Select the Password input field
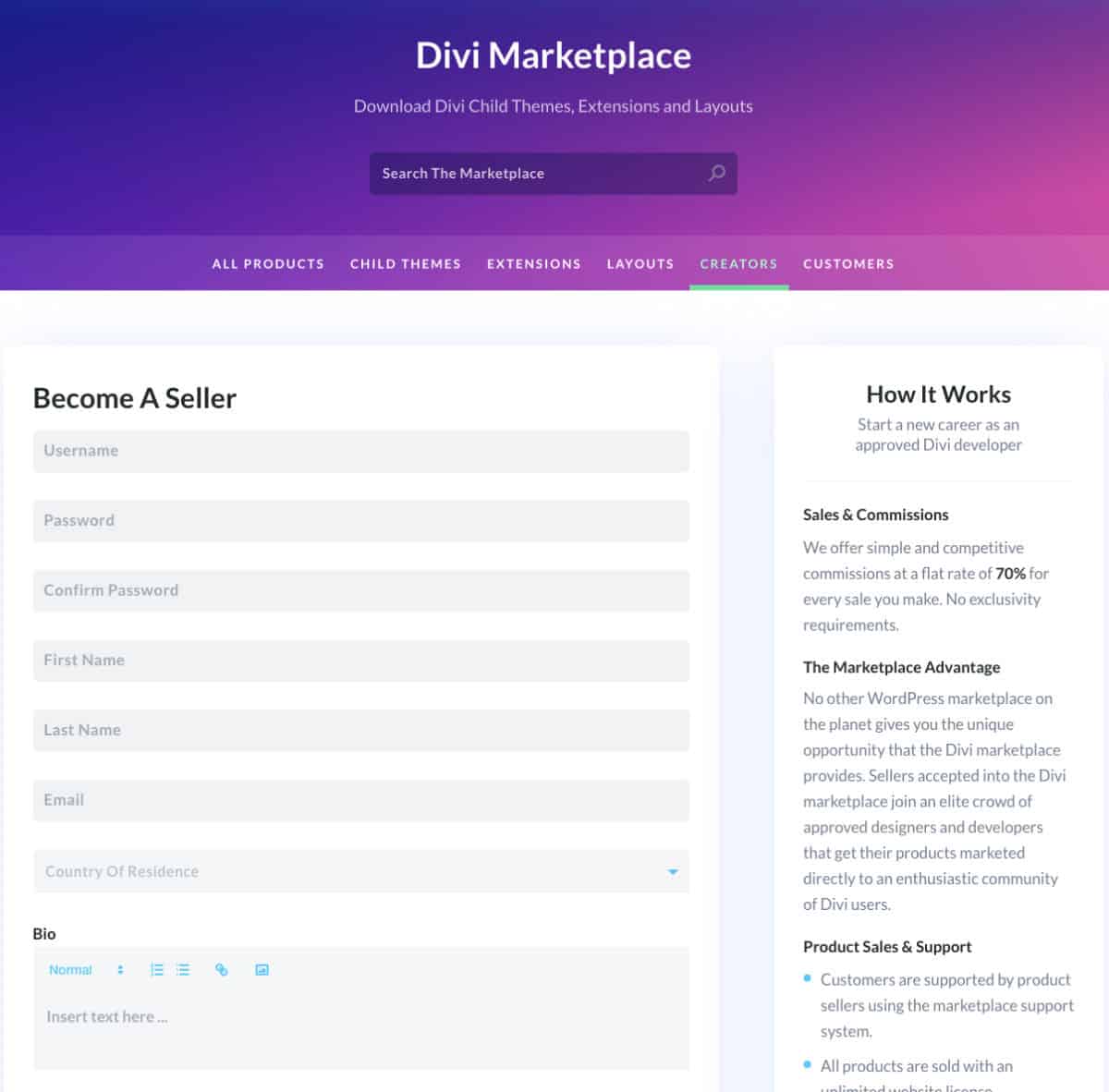 click(361, 521)
